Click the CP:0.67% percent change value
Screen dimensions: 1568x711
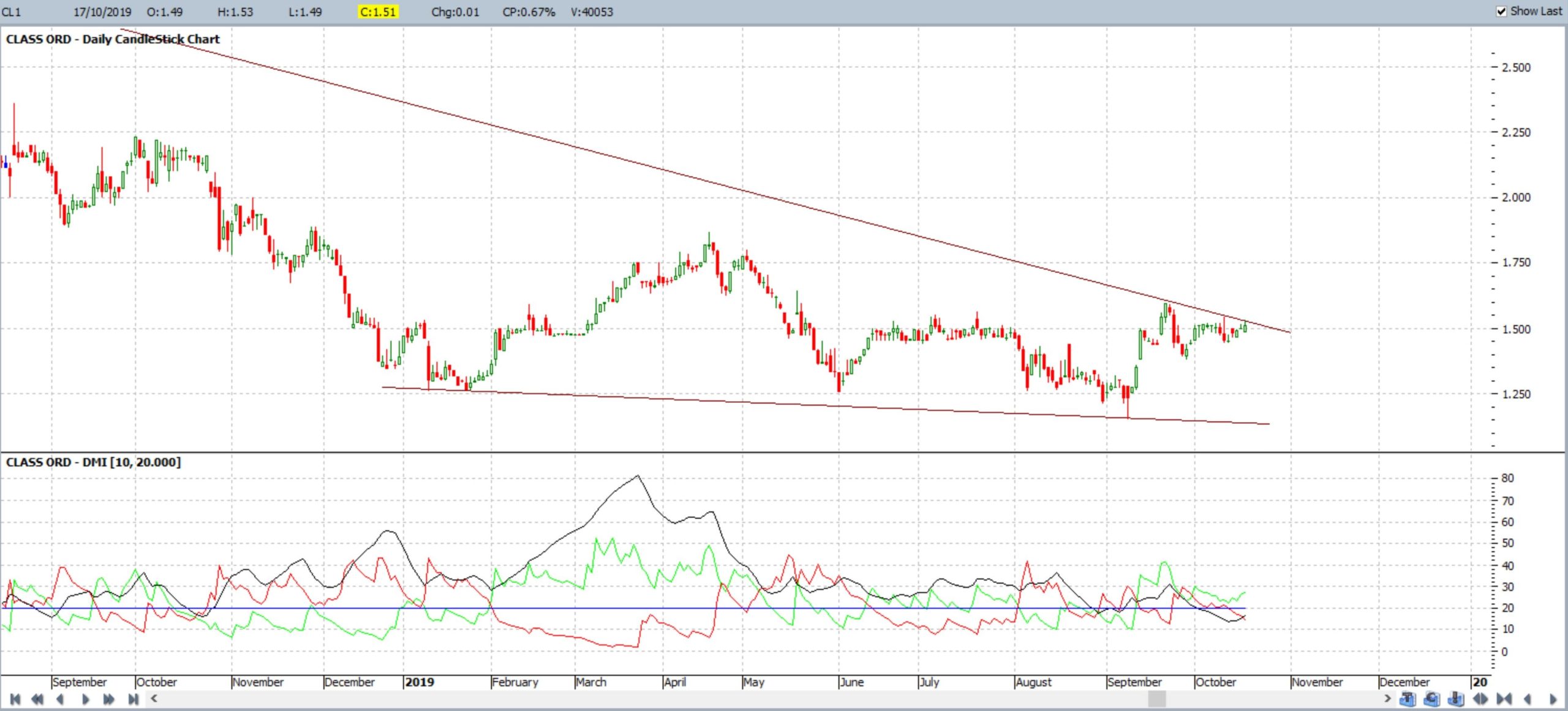click(x=529, y=12)
